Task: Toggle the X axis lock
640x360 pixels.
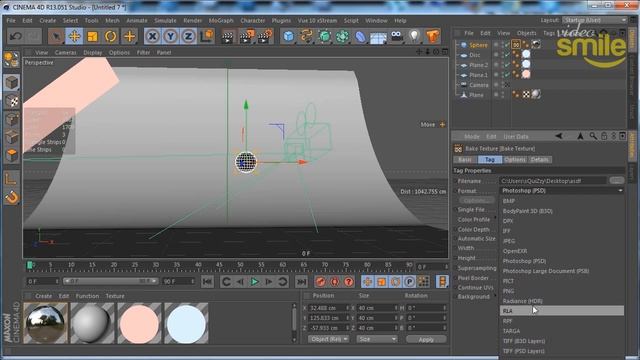Action: point(152,36)
